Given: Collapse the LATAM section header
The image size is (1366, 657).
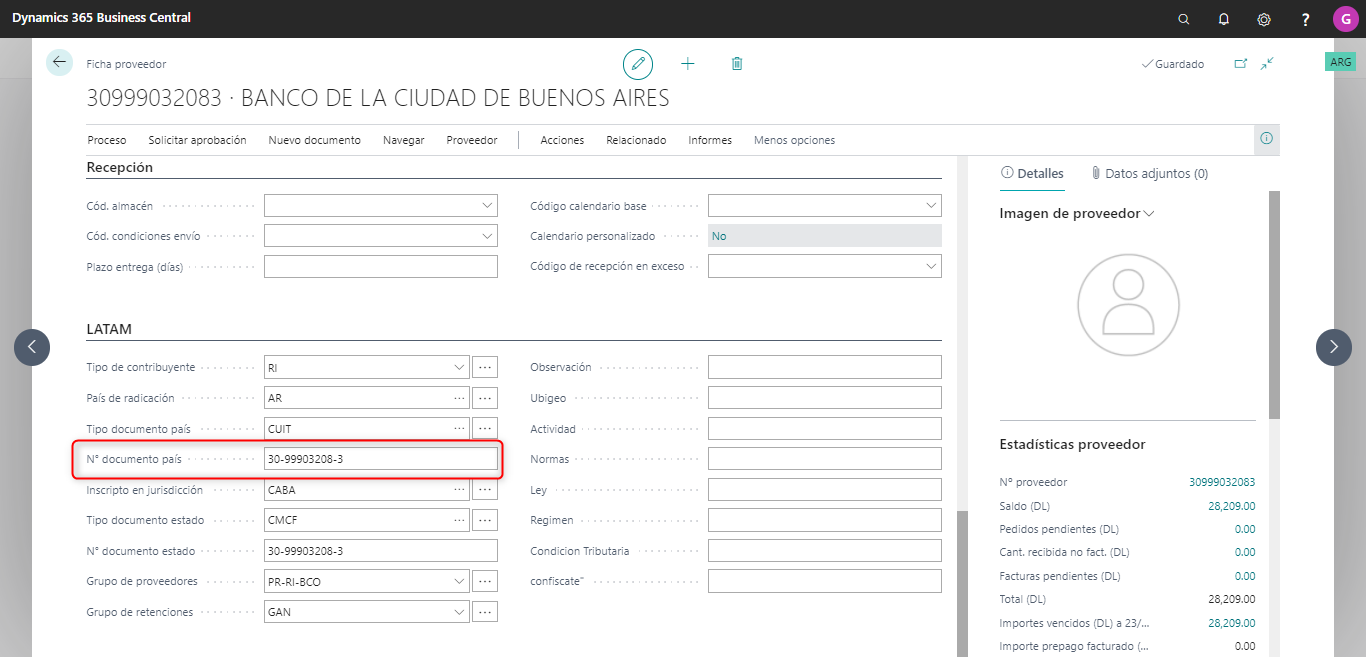Looking at the screenshot, I should [109, 329].
